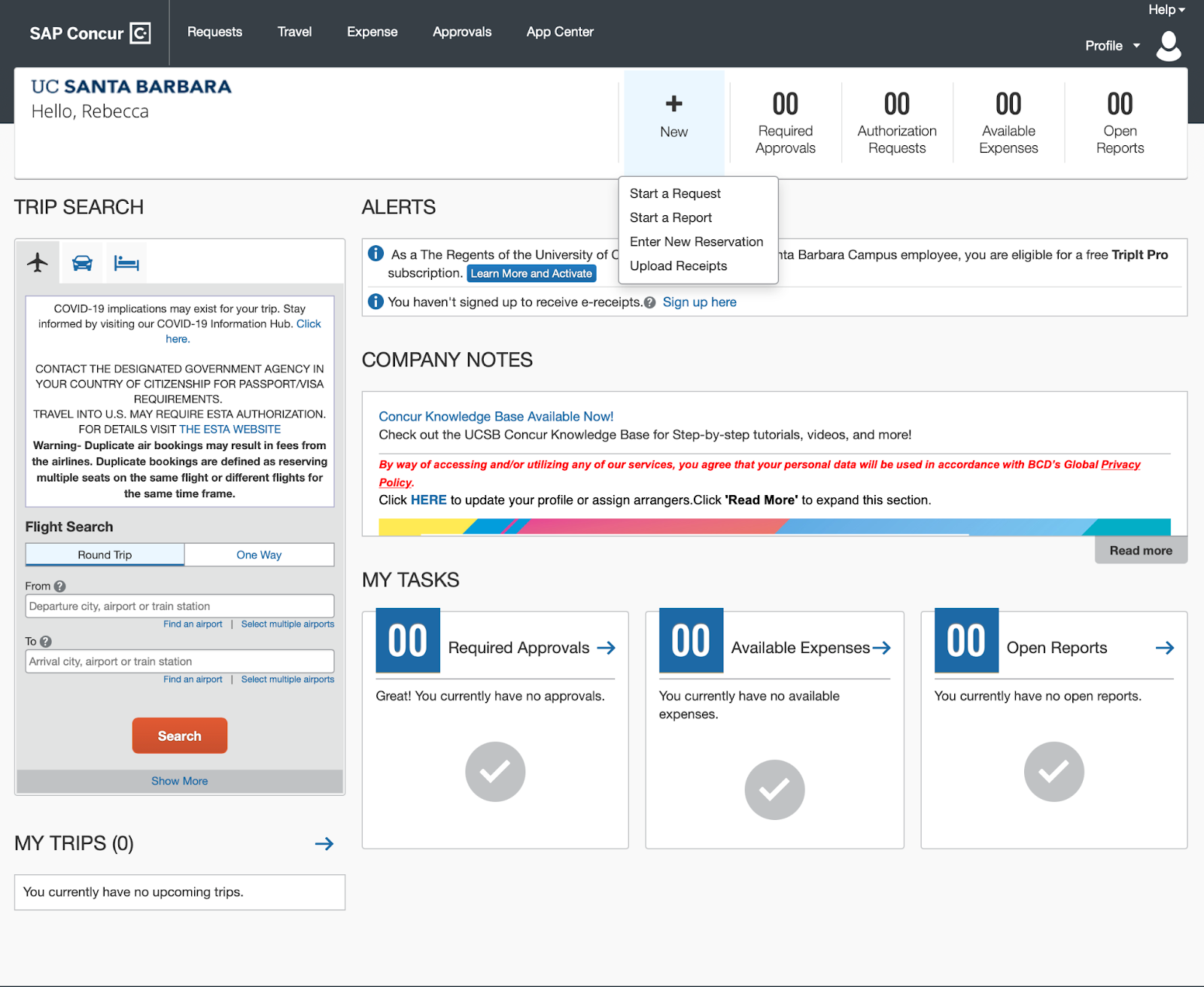Click the "Hello, Rebecca" greeting text
The image size is (1204, 987).
pyautogui.click(x=90, y=111)
